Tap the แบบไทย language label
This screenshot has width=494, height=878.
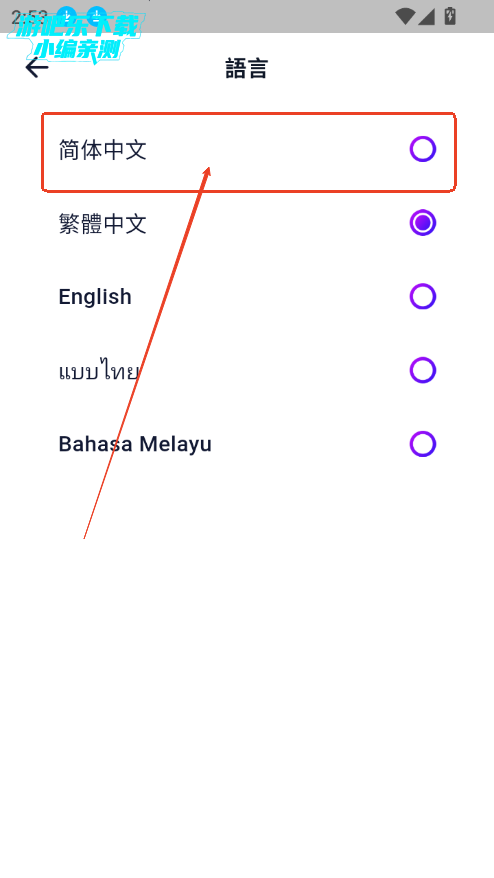(x=99, y=371)
